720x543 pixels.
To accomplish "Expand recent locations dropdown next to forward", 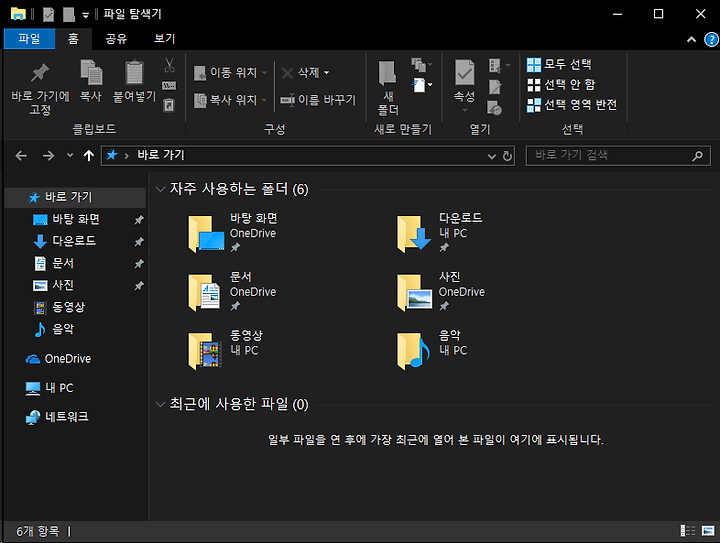I will coord(70,156).
